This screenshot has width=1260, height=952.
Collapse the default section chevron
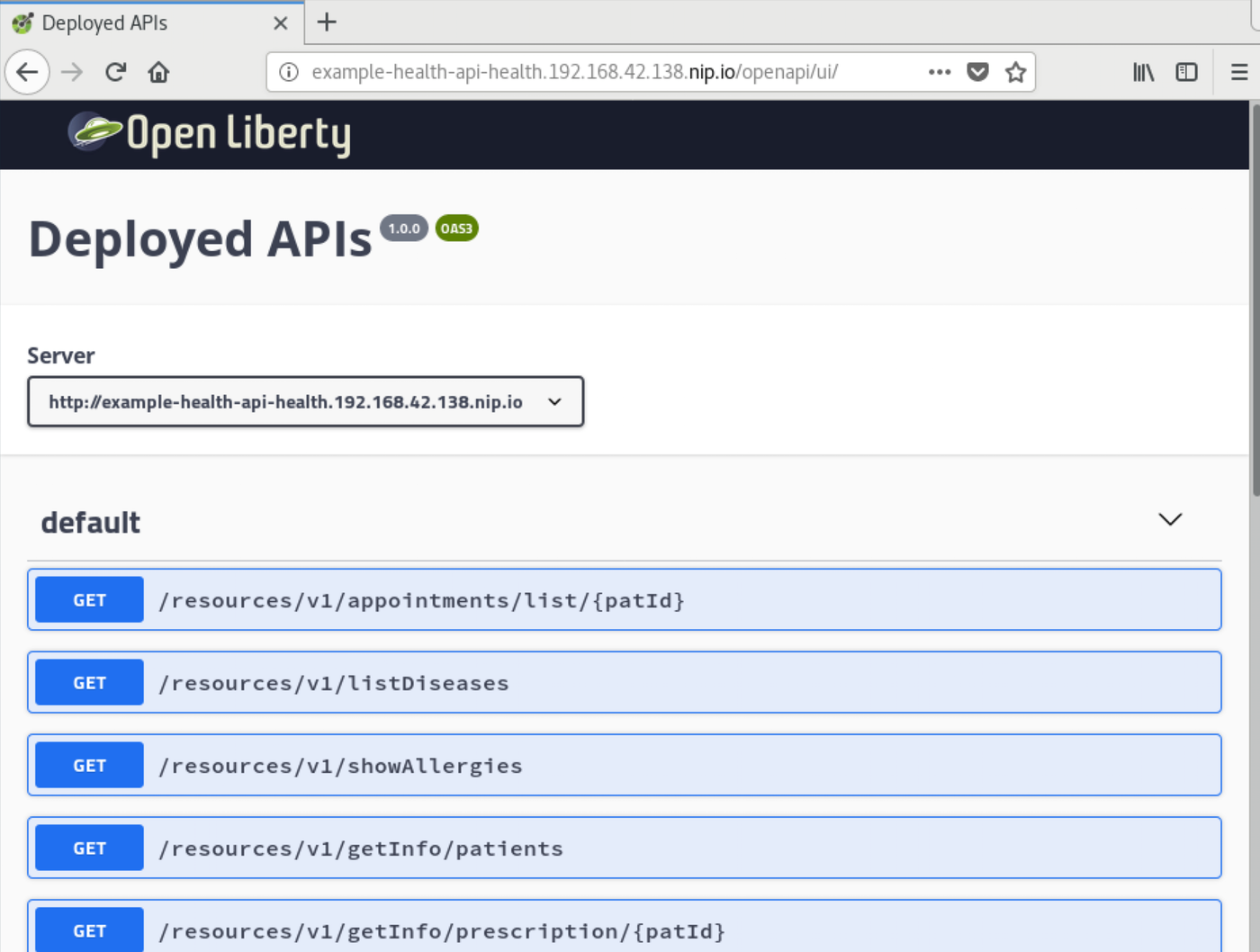1170,519
